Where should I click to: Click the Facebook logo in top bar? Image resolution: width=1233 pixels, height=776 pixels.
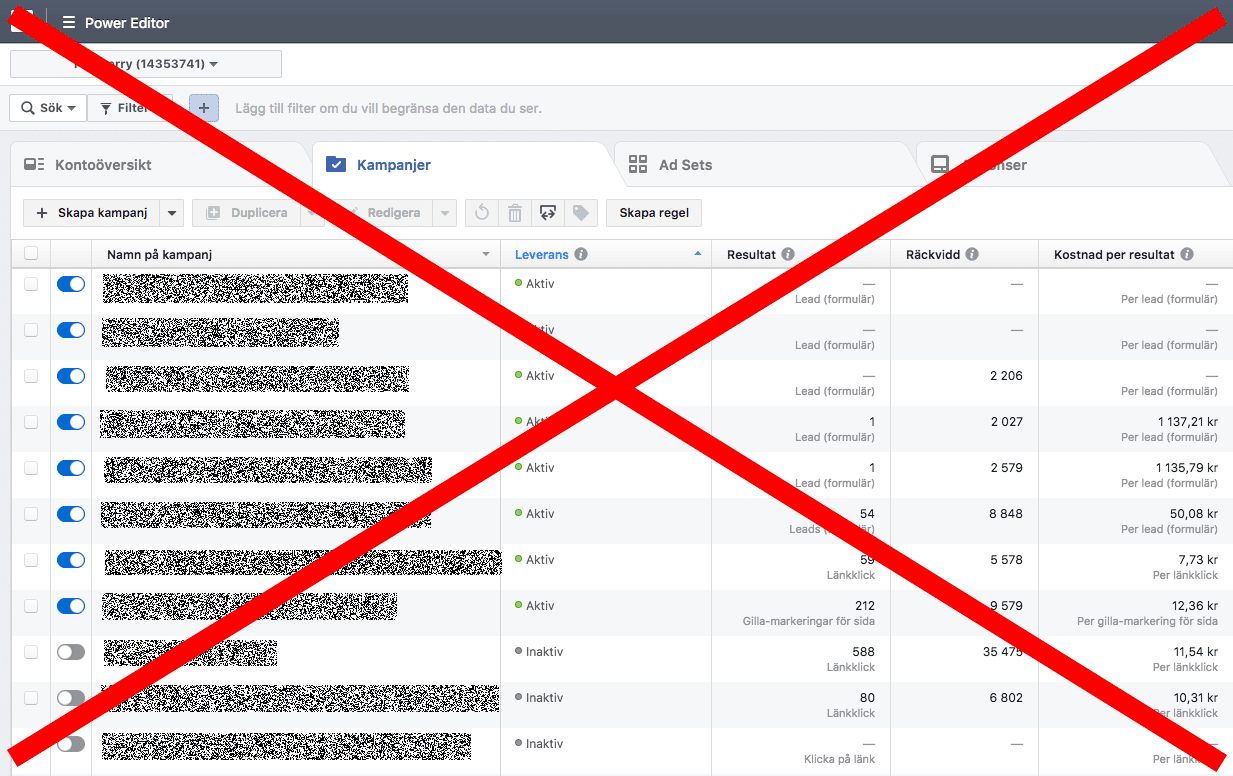click(x=22, y=21)
